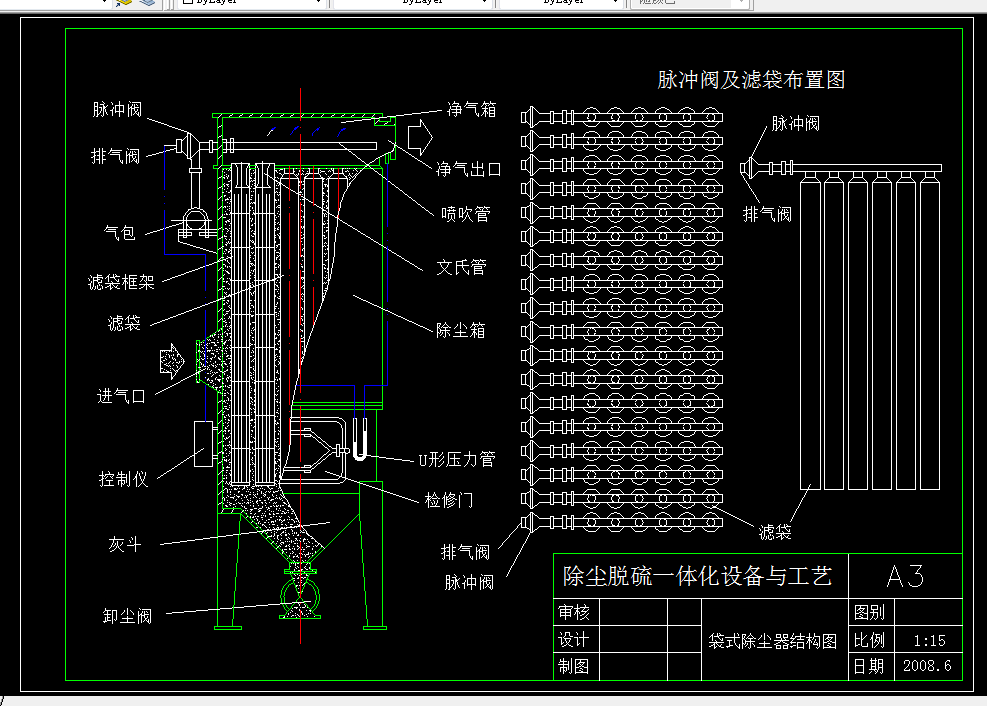Click 排气阀 label beside the filter bag elevation
987x706 pixels.
click(x=767, y=215)
